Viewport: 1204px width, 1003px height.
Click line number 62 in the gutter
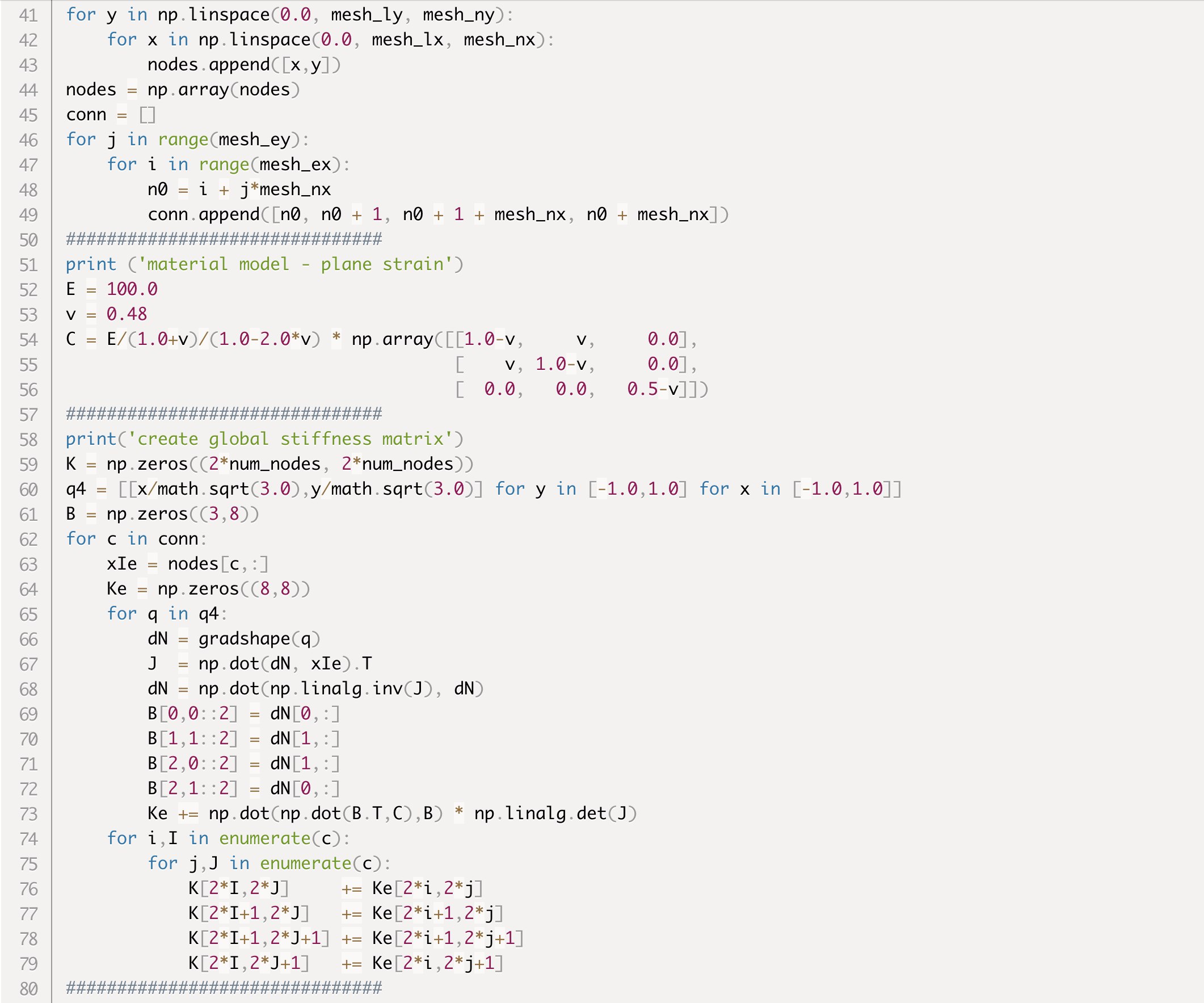[x=28, y=540]
